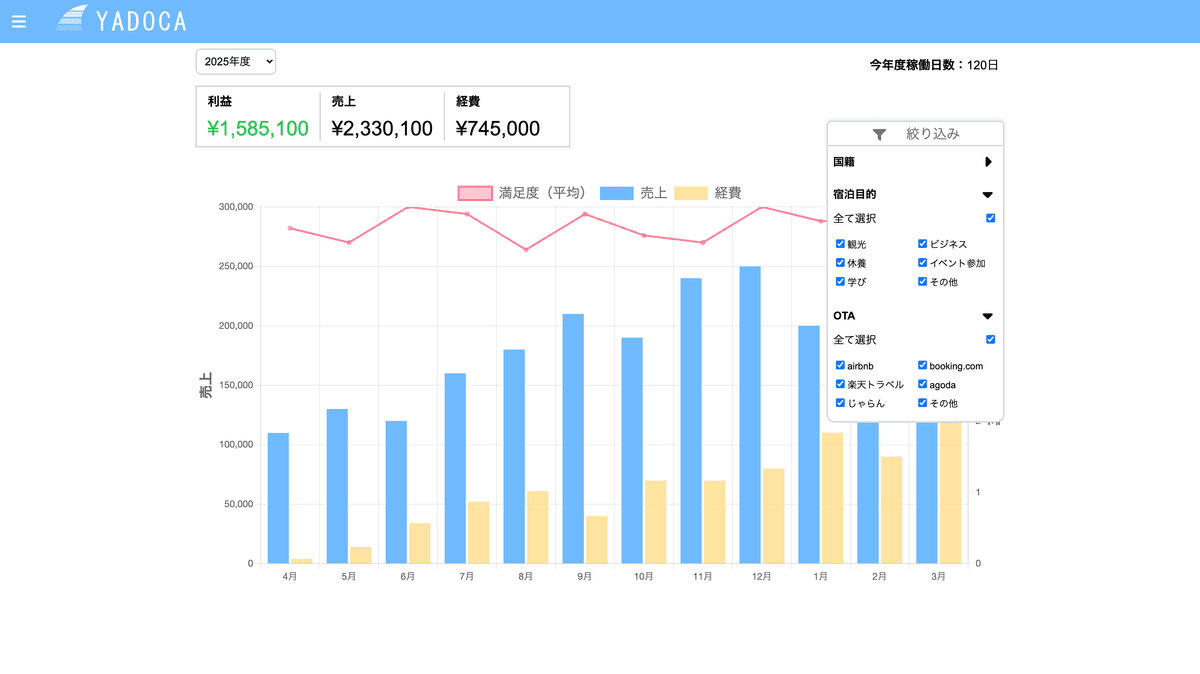Click the YADOCA logo icon
Screen dimensions: 1200x674
click(x=72, y=19)
